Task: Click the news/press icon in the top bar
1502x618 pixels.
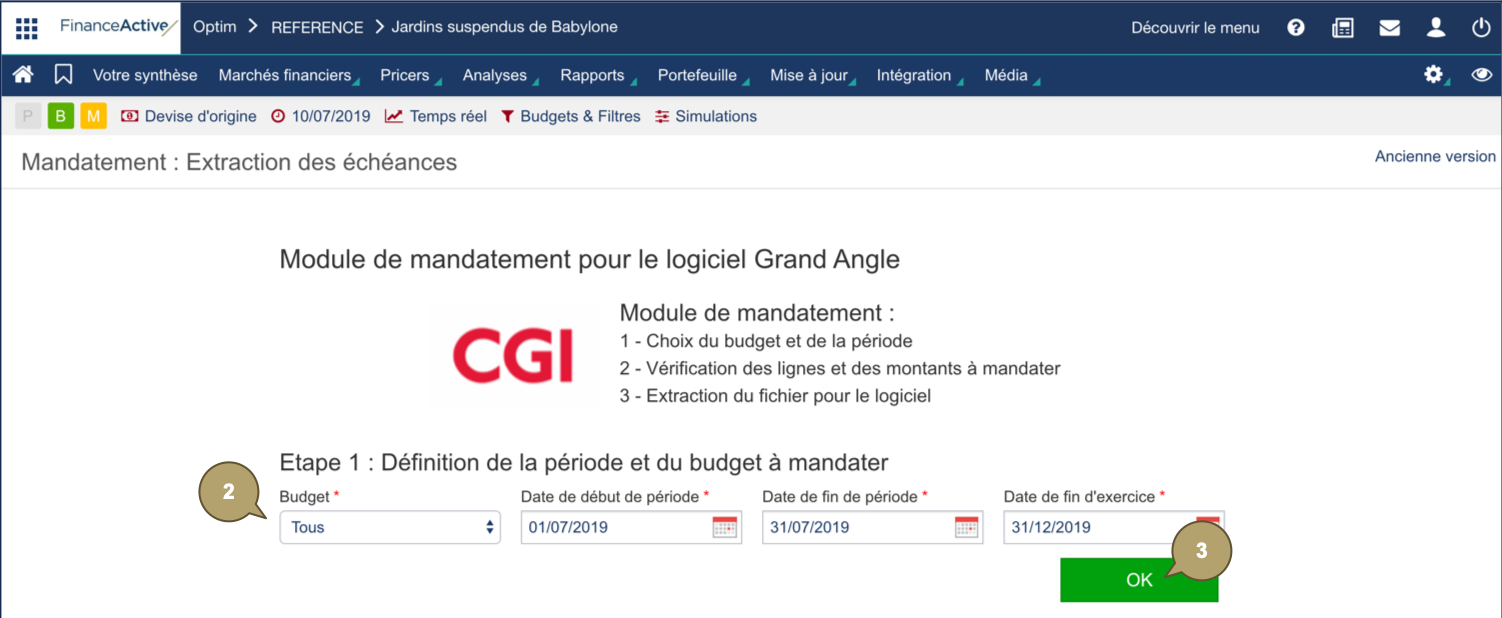Action: pyautogui.click(x=1342, y=27)
